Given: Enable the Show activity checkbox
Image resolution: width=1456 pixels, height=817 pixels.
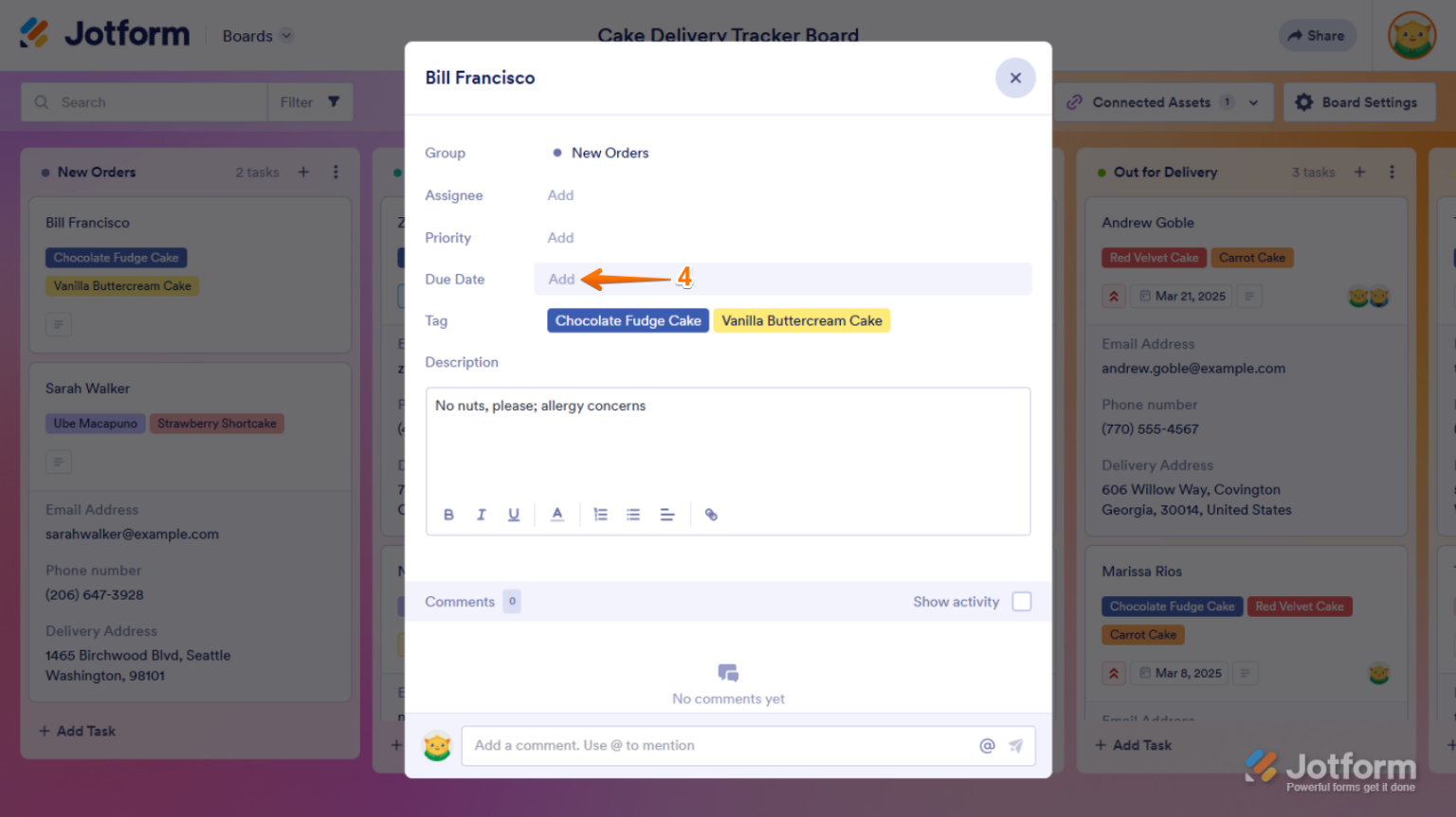Looking at the screenshot, I should pos(1021,601).
